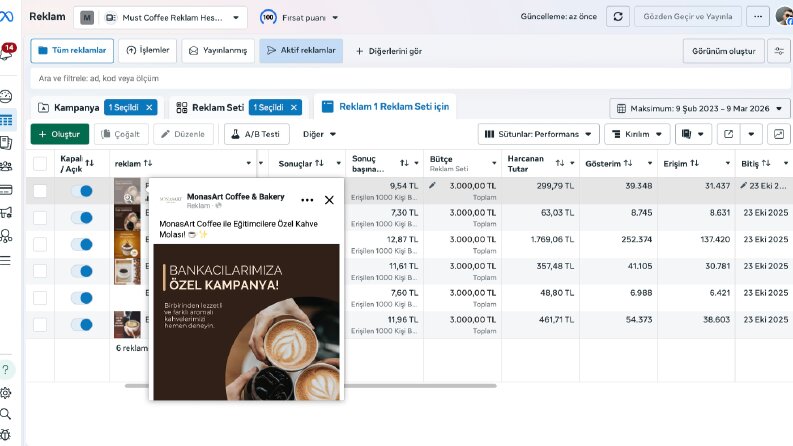The height and width of the screenshot is (446, 793).
Task: Open search magnifier icon in sidebar
Action: click(x=6, y=414)
